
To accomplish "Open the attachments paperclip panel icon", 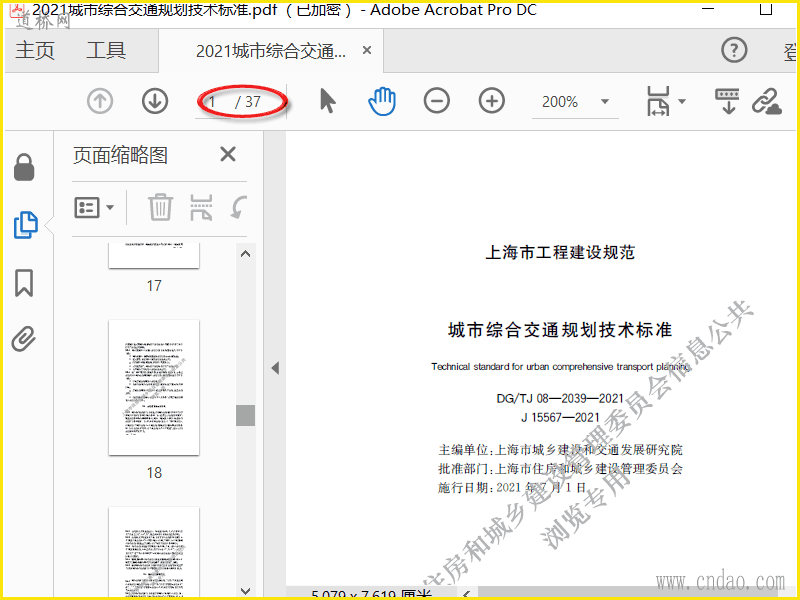I will click(x=24, y=339).
